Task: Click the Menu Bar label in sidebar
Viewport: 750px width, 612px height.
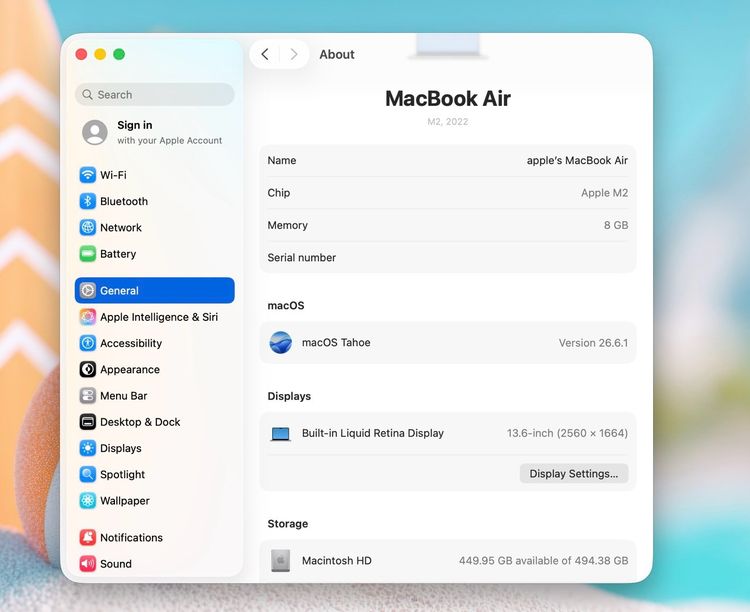Action: click(124, 396)
